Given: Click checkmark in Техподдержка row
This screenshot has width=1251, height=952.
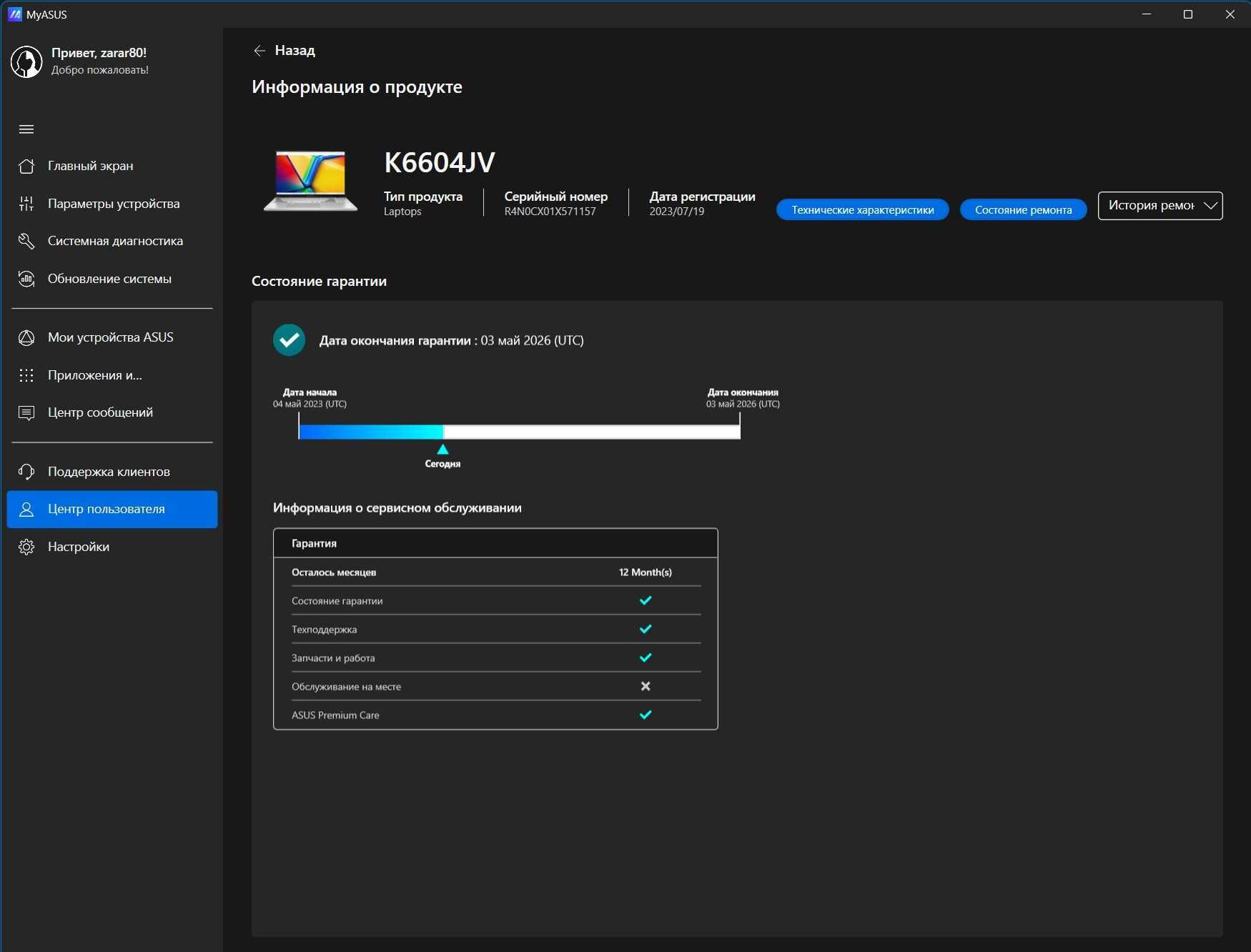Looking at the screenshot, I should point(646,629).
